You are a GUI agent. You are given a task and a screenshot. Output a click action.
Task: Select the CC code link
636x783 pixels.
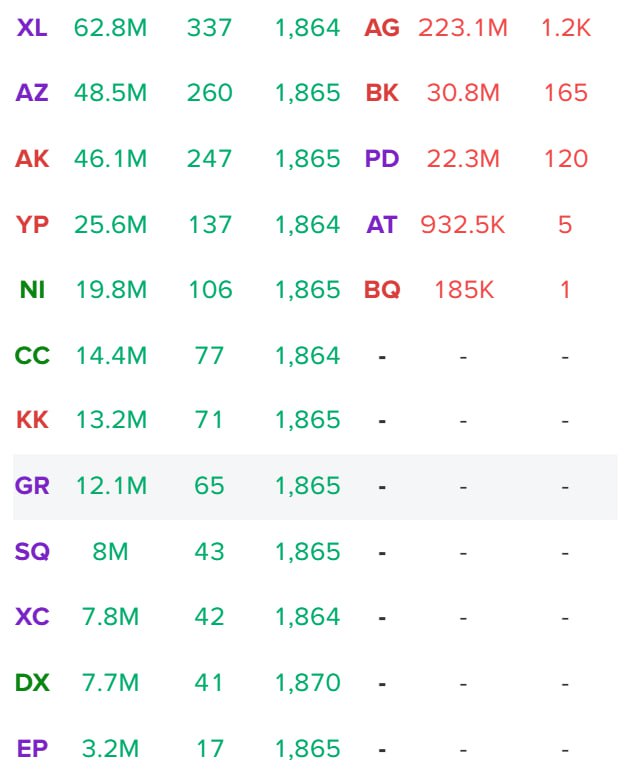32,356
